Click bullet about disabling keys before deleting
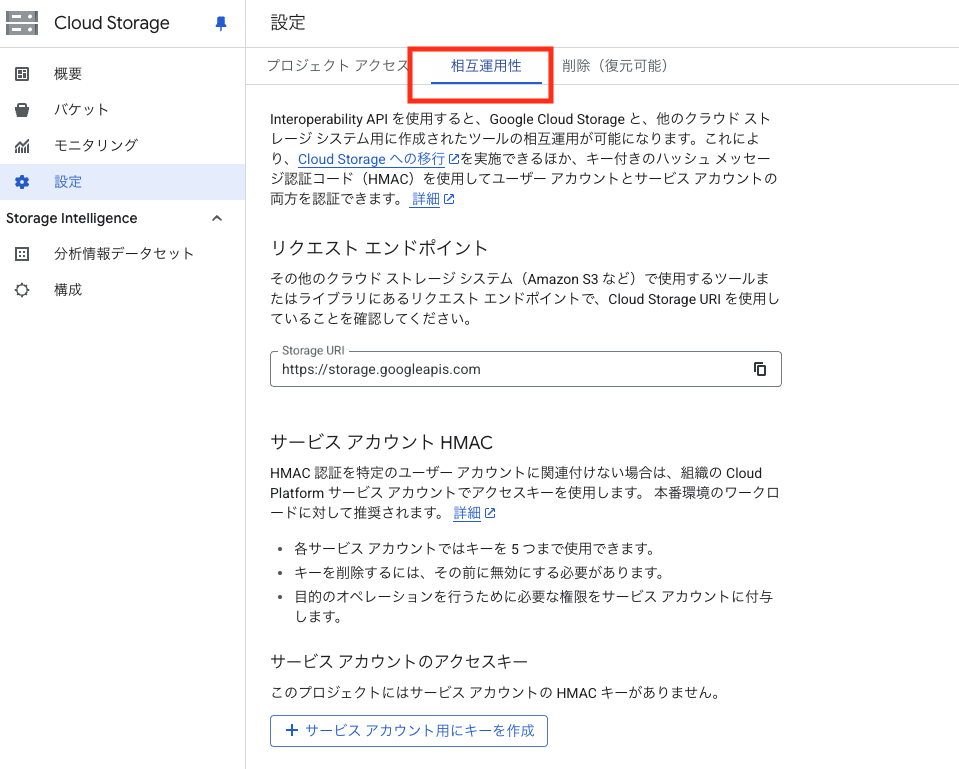959x769 pixels. point(480,573)
